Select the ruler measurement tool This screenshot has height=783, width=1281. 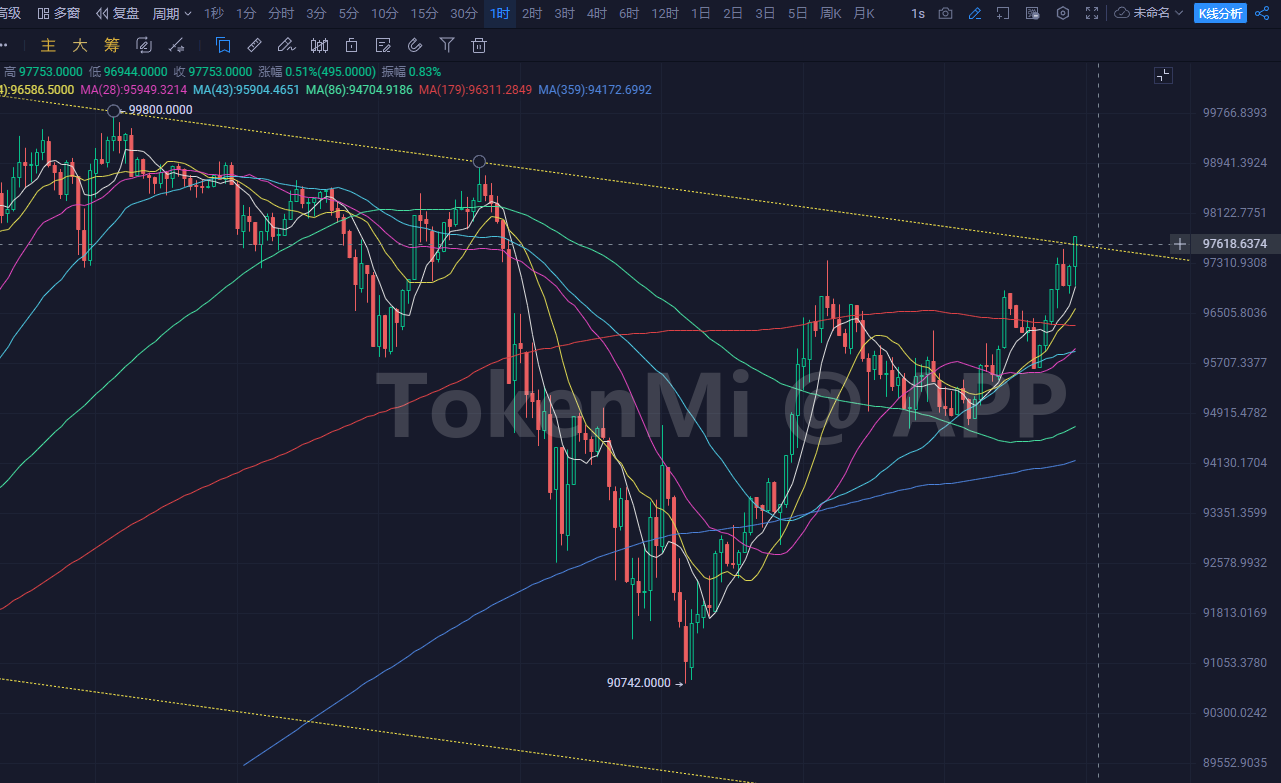pyautogui.click(x=254, y=46)
